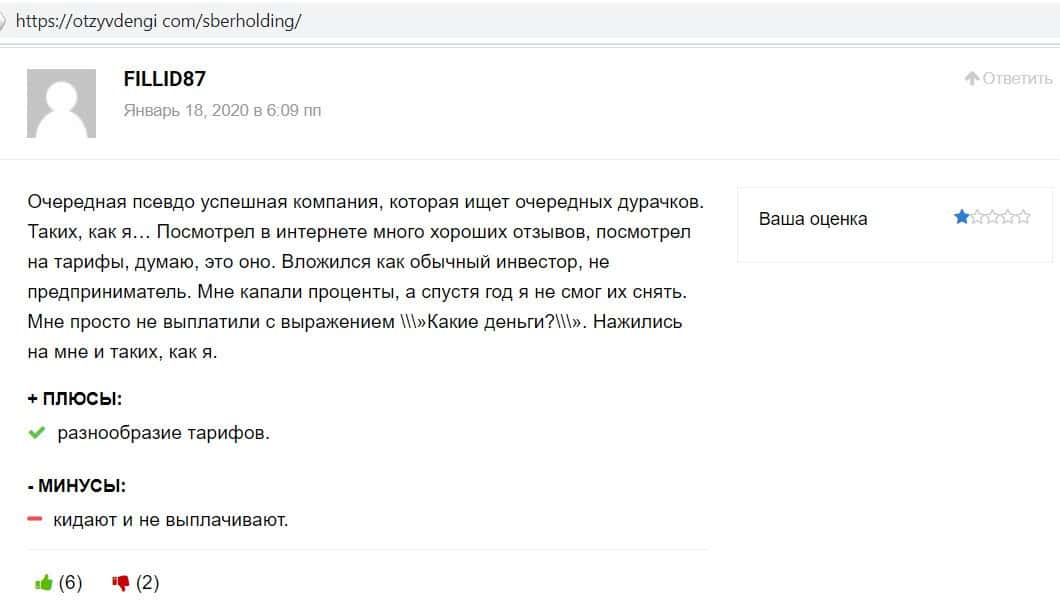
Task: Set rating using the third star
Action: [992, 217]
